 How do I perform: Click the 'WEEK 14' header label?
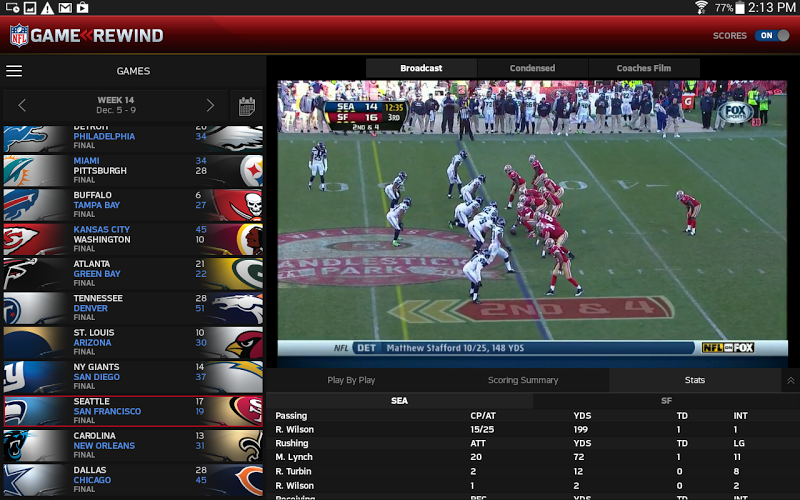point(116,100)
